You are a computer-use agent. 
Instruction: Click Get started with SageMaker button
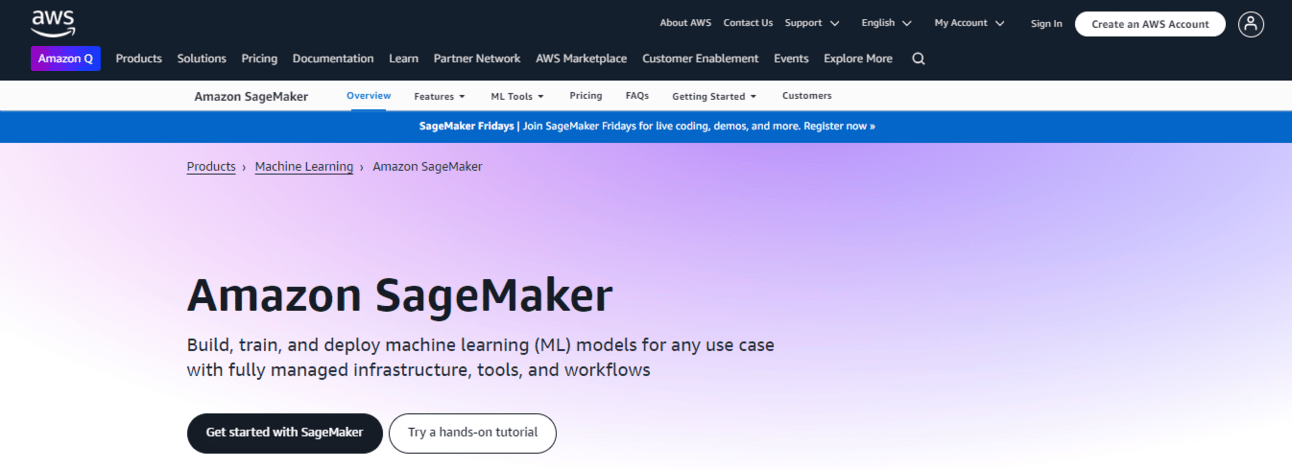[x=285, y=433]
